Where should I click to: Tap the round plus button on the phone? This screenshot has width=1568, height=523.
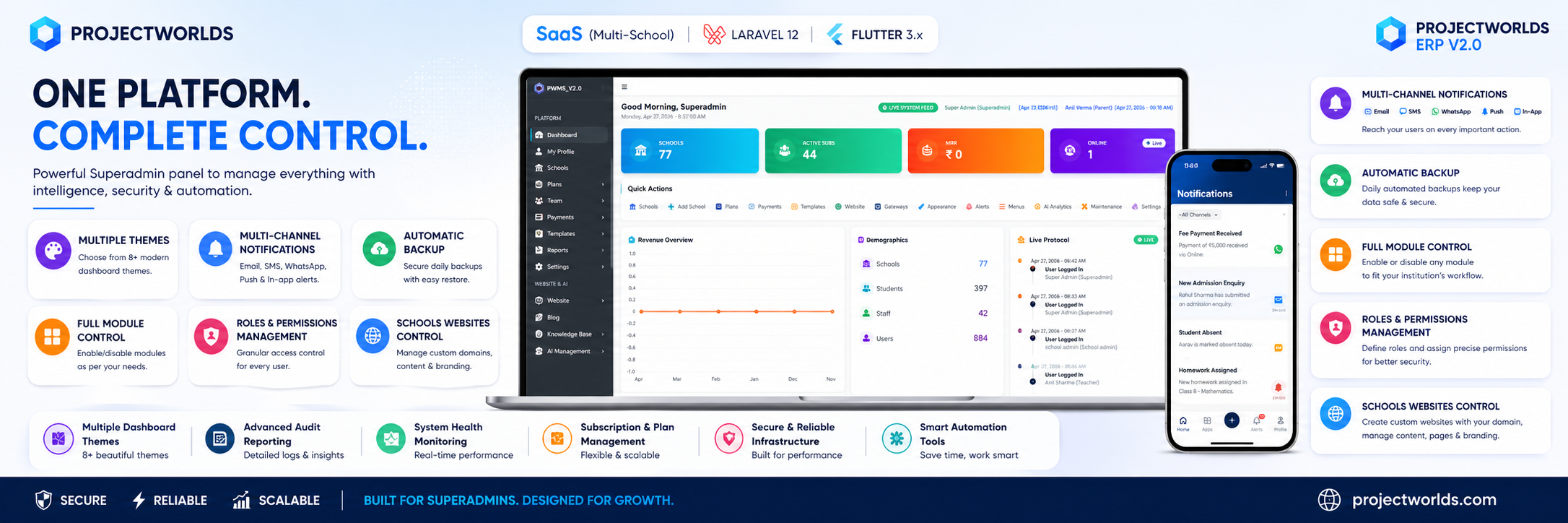tap(1232, 420)
